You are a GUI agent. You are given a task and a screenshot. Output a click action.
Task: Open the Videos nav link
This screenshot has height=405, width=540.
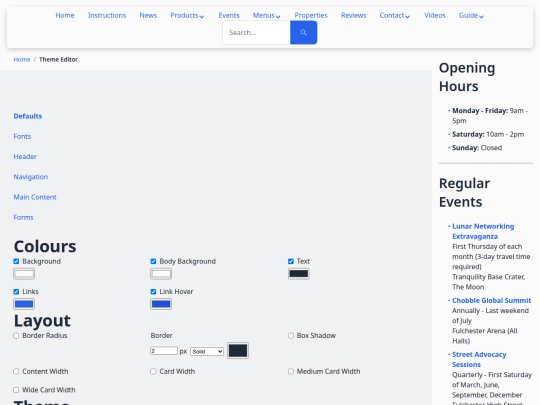[435, 15]
